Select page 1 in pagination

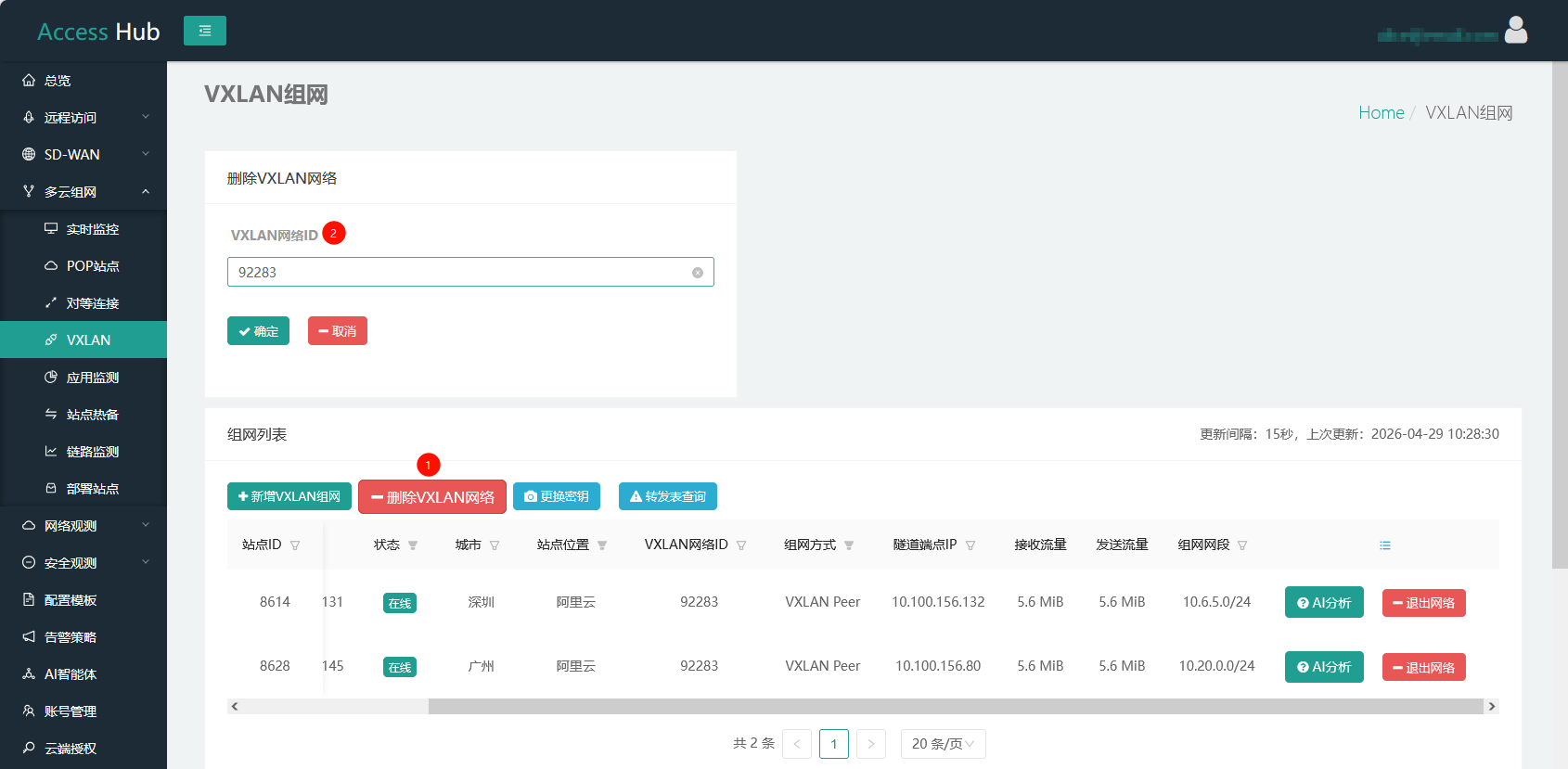tap(834, 744)
